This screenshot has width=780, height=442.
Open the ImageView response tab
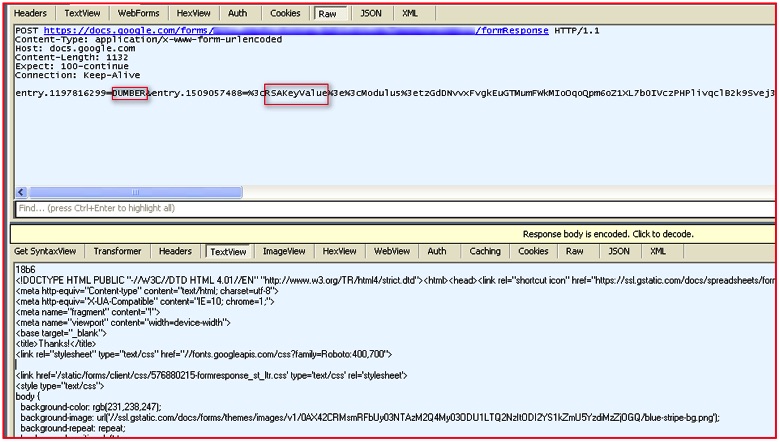click(x=284, y=251)
